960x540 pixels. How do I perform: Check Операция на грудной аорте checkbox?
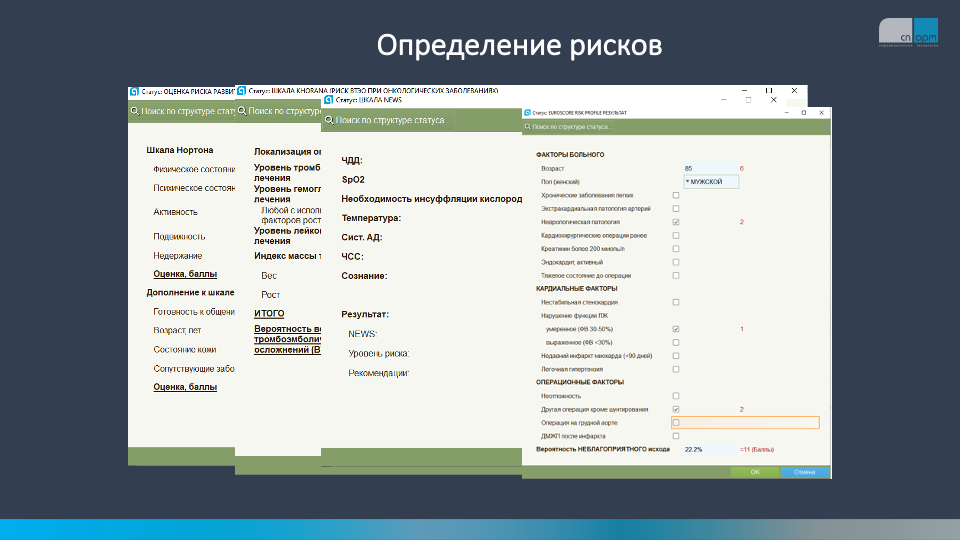[676, 422]
